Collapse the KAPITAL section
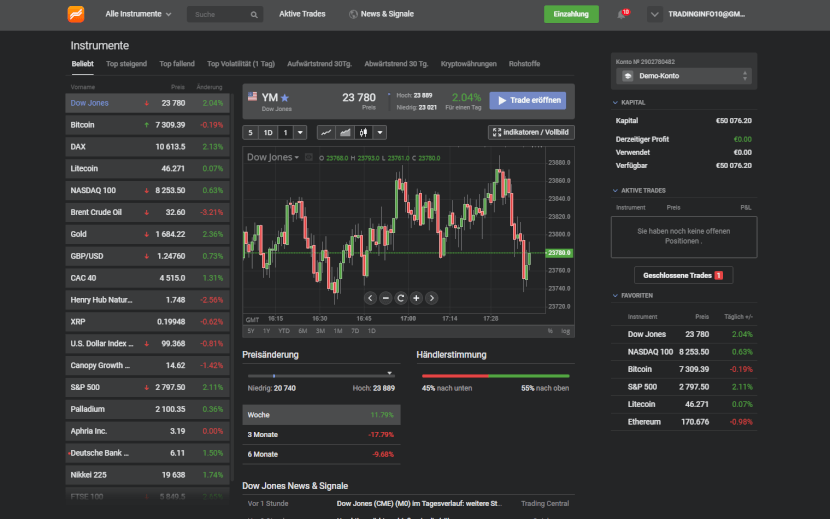The width and height of the screenshot is (830, 519). click(615, 103)
